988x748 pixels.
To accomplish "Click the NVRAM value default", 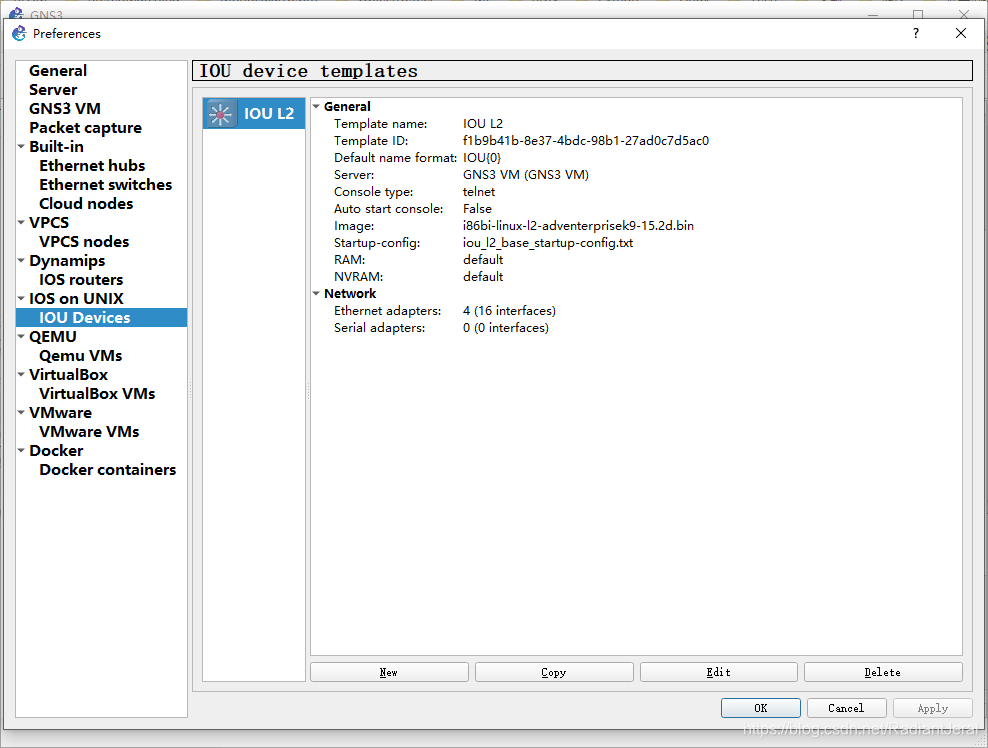I will [x=483, y=277].
